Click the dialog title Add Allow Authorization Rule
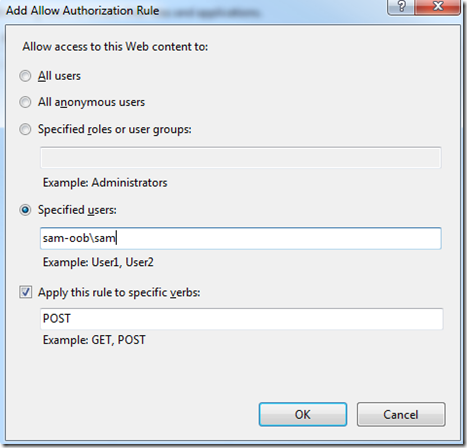 pyautogui.click(x=82, y=11)
